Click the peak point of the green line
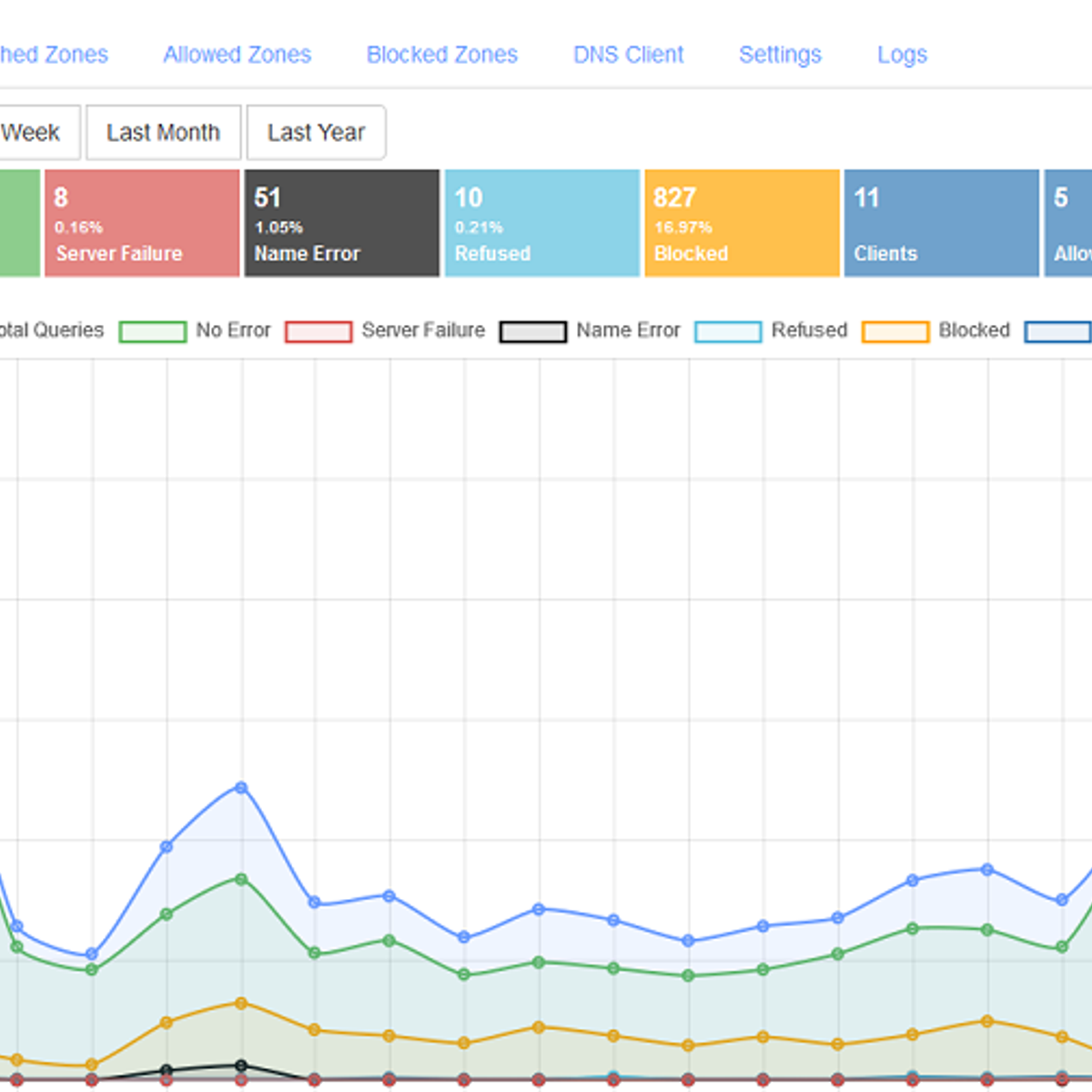 coord(241,879)
